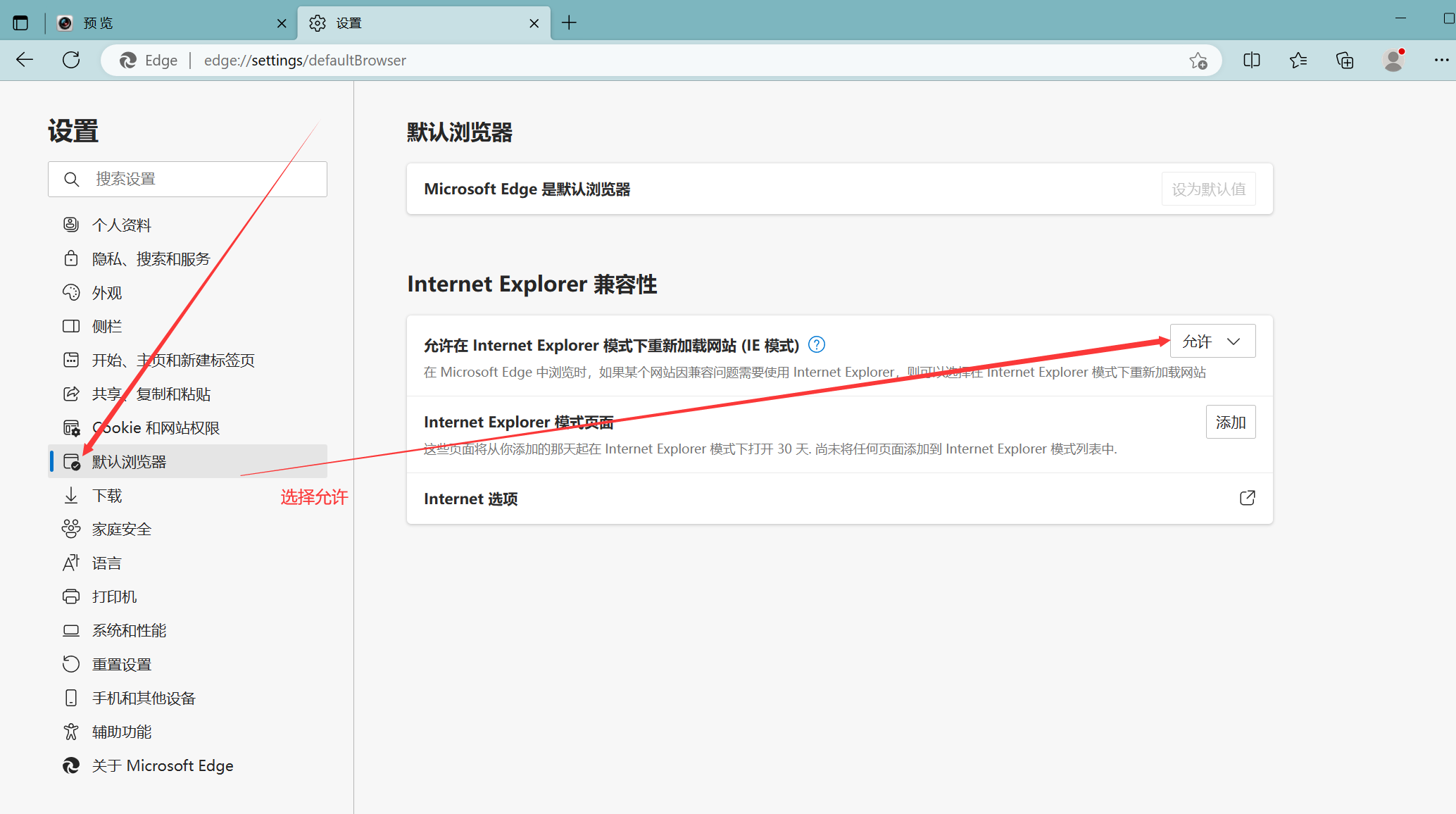Click the Edge logo beside 关于 Microsoft Edge
This screenshot has width=1456, height=814.
pos(71,765)
